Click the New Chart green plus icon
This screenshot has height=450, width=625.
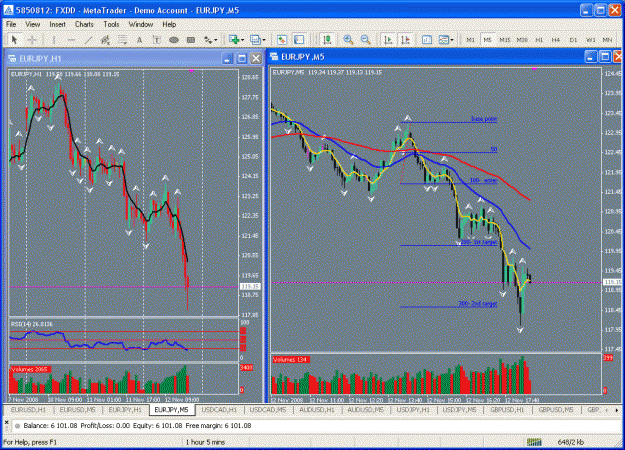(x=234, y=39)
